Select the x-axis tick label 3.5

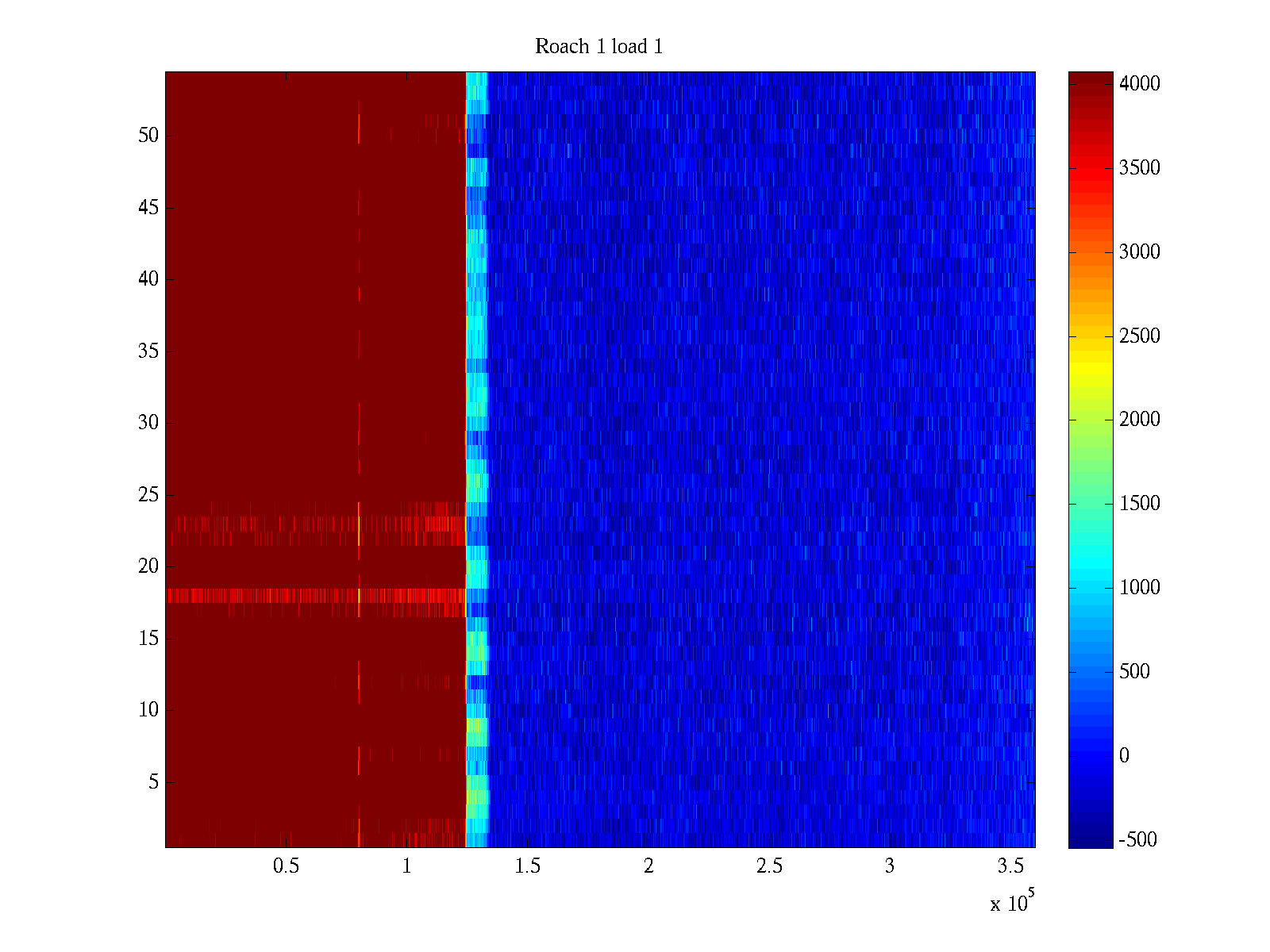point(1010,866)
